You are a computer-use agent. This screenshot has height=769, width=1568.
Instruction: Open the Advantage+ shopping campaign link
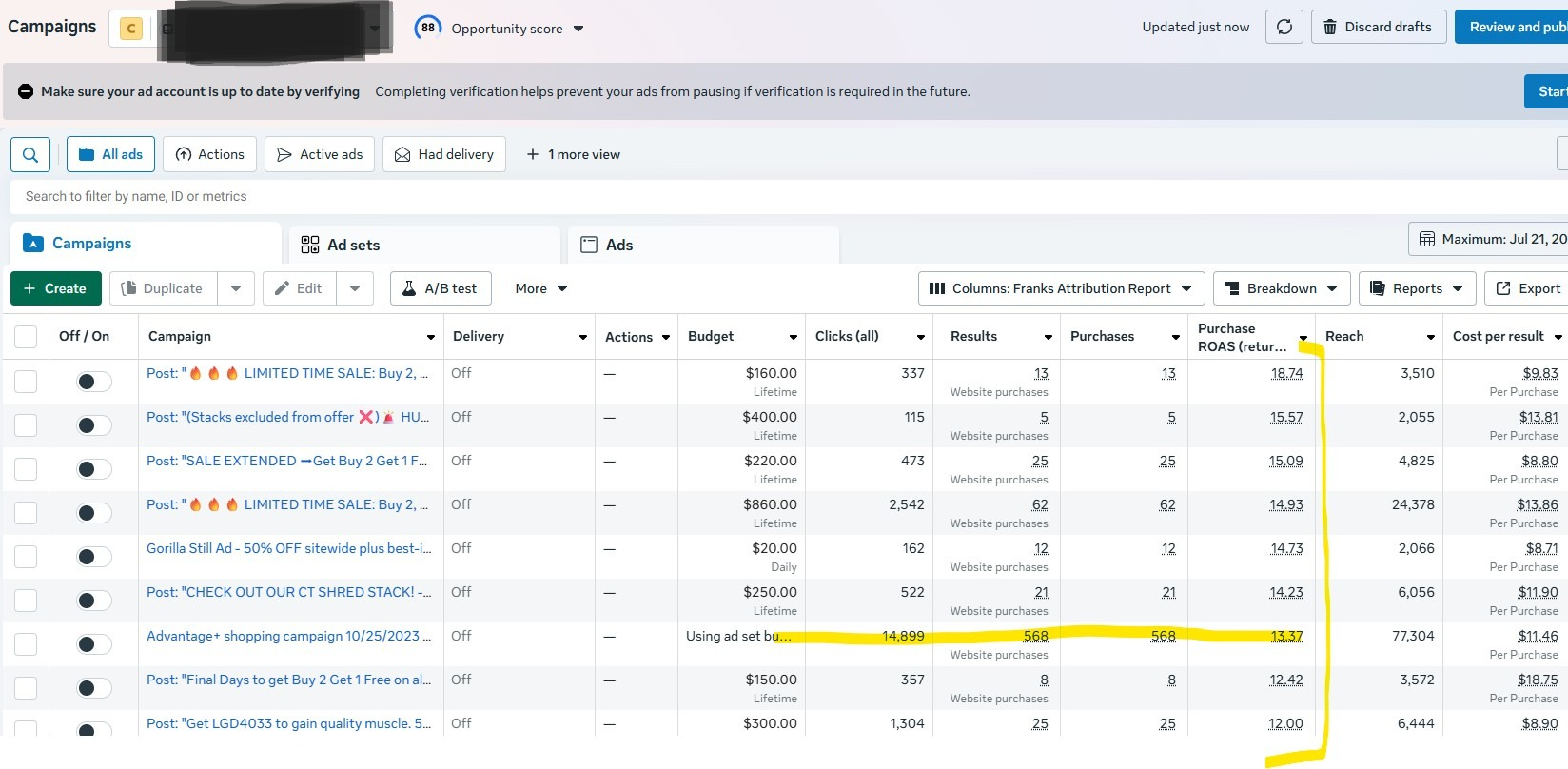289,636
